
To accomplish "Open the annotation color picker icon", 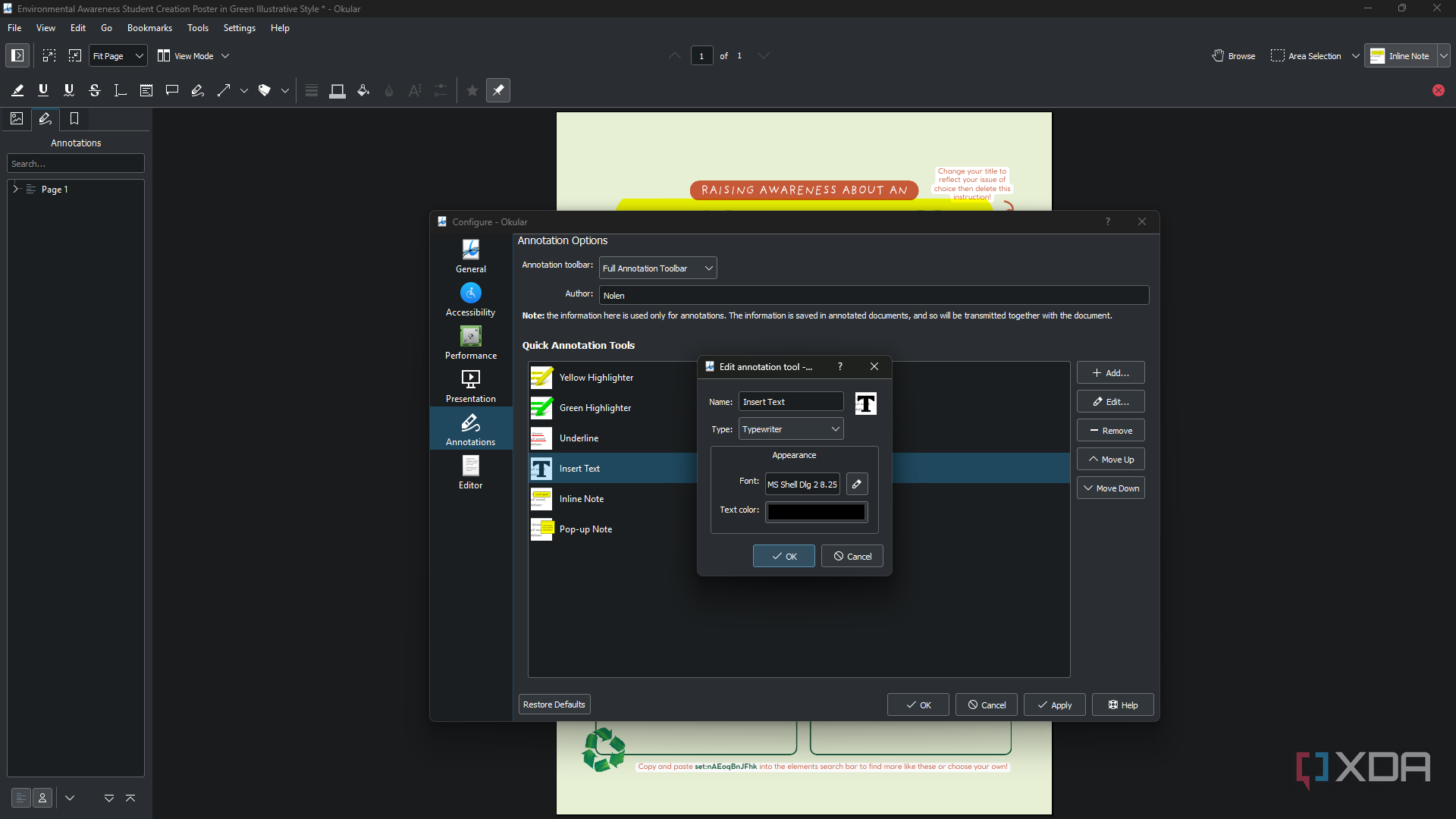I will tap(337, 90).
